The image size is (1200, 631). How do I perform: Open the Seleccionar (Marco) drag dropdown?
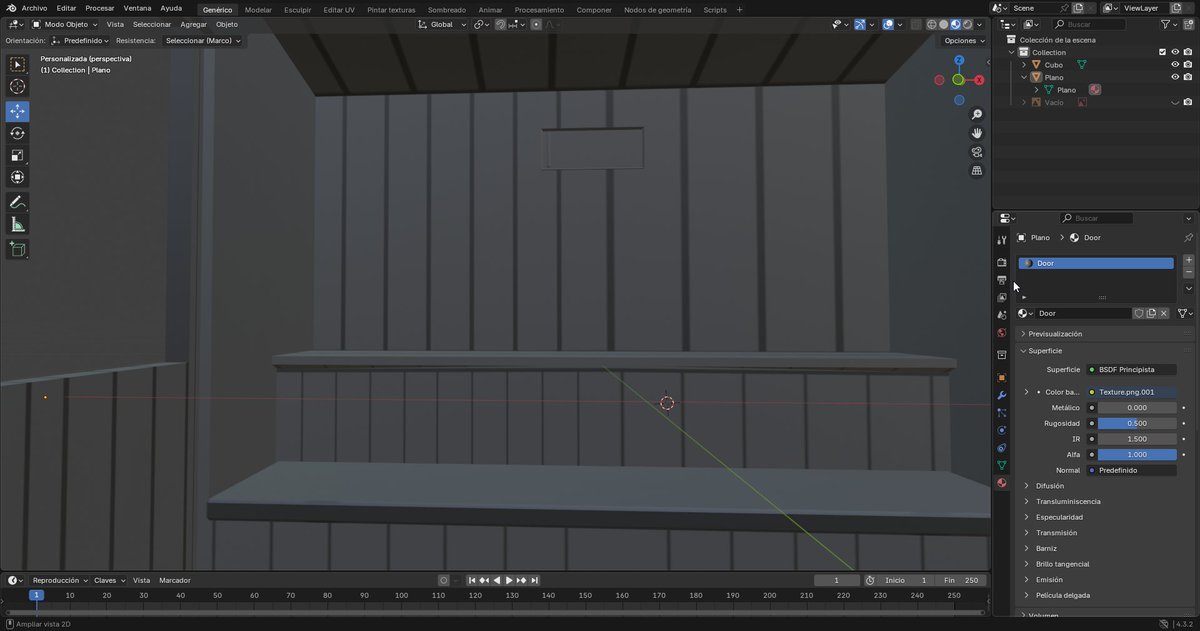203,41
